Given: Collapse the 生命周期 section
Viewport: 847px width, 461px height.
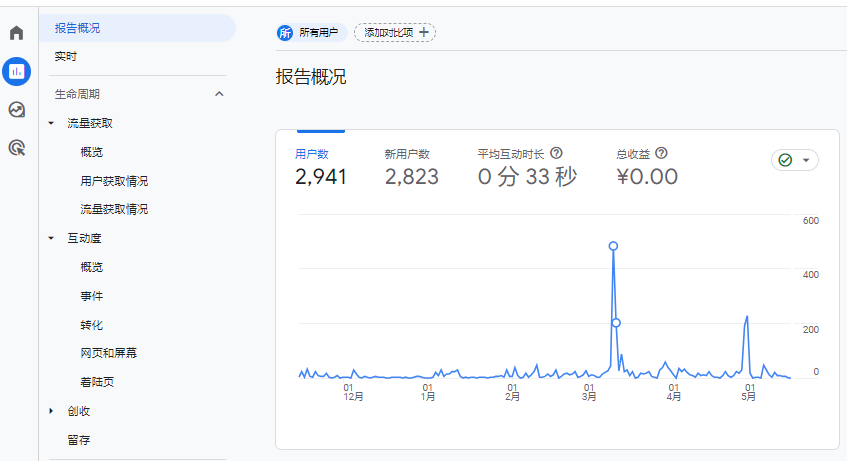Looking at the screenshot, I should click(x=219, y=94).
